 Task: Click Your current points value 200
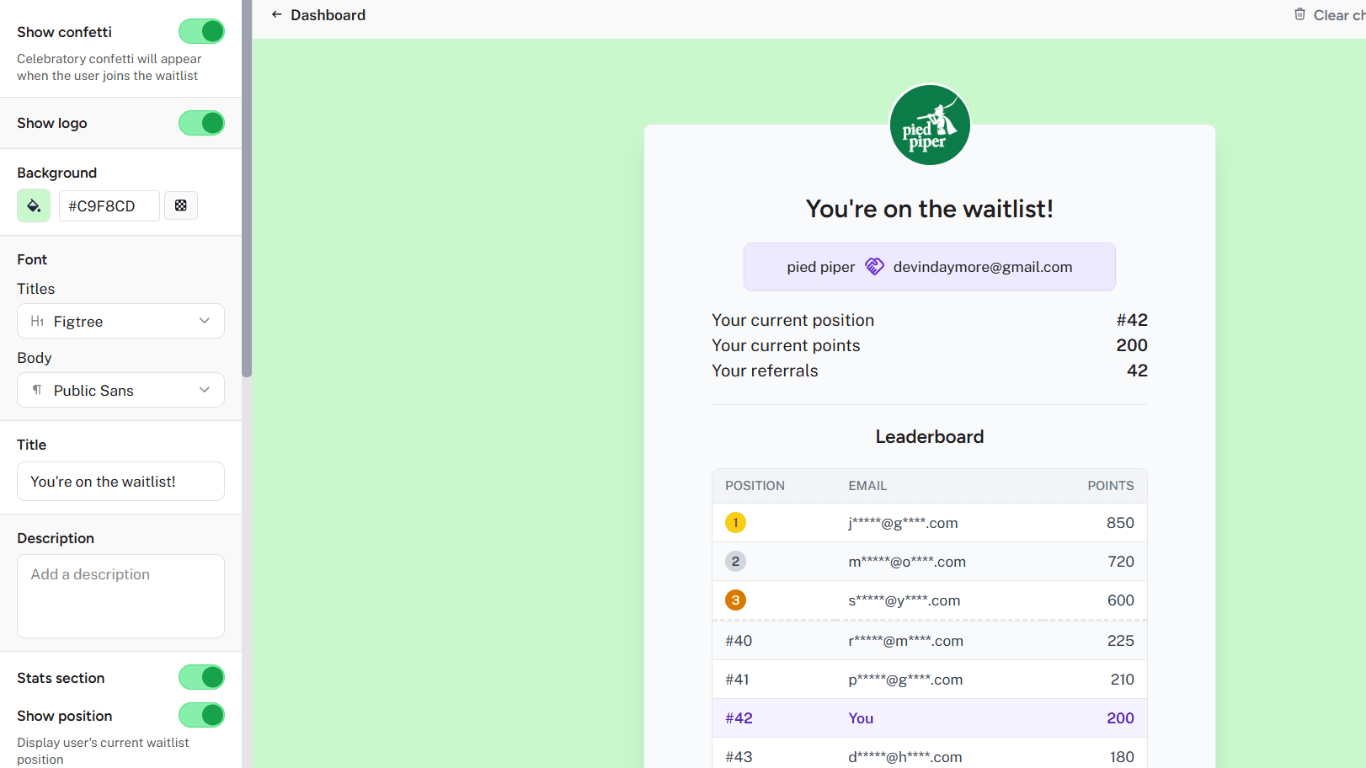click(1132, 345)
